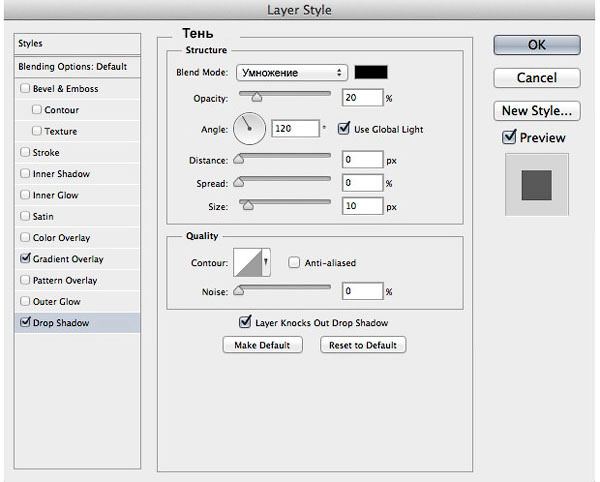Click the Spread slider handle

(238, 182)
